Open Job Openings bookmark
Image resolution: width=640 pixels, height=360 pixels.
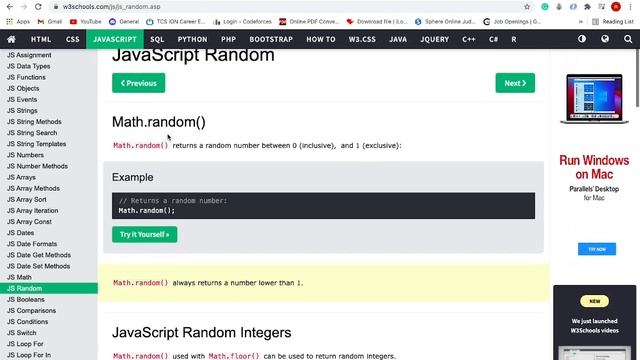tap(512, 22)
